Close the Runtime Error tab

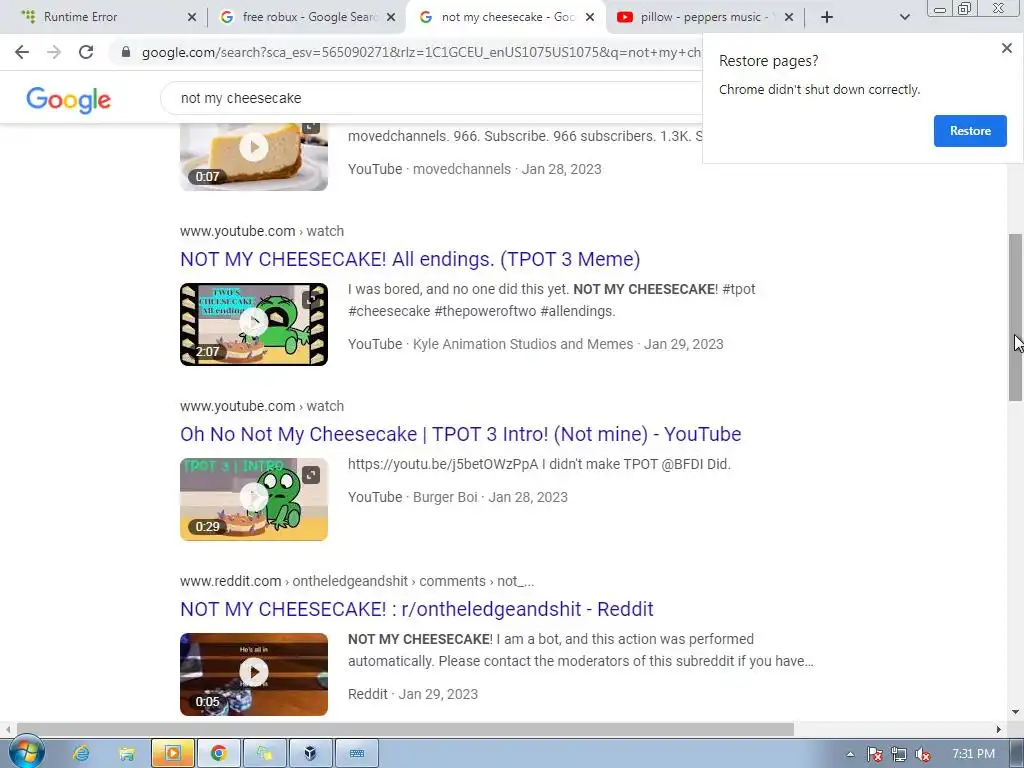(x=191, y=17)
